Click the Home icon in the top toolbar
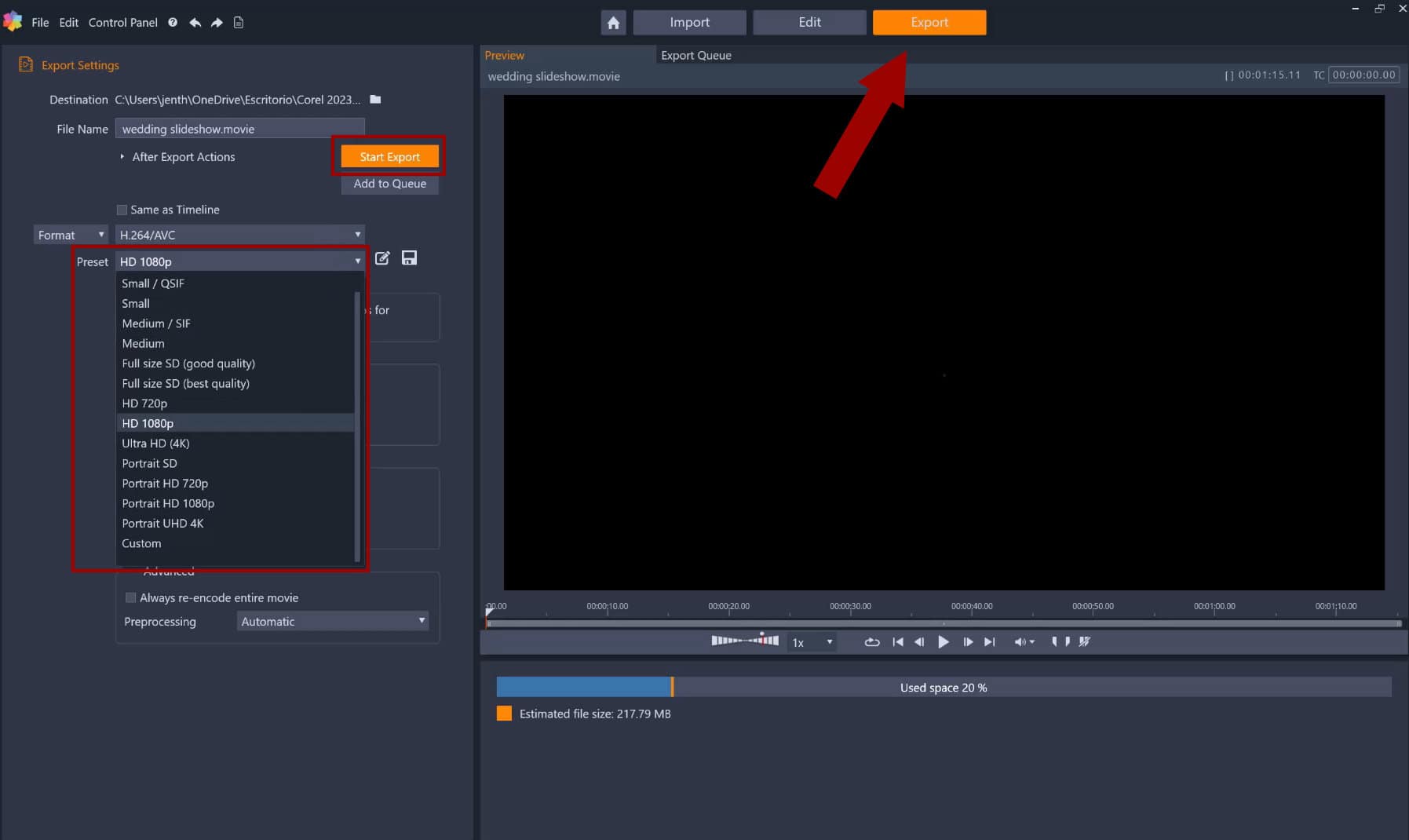The width and height of the screenshot is (1409, 840). pos(613,22)
